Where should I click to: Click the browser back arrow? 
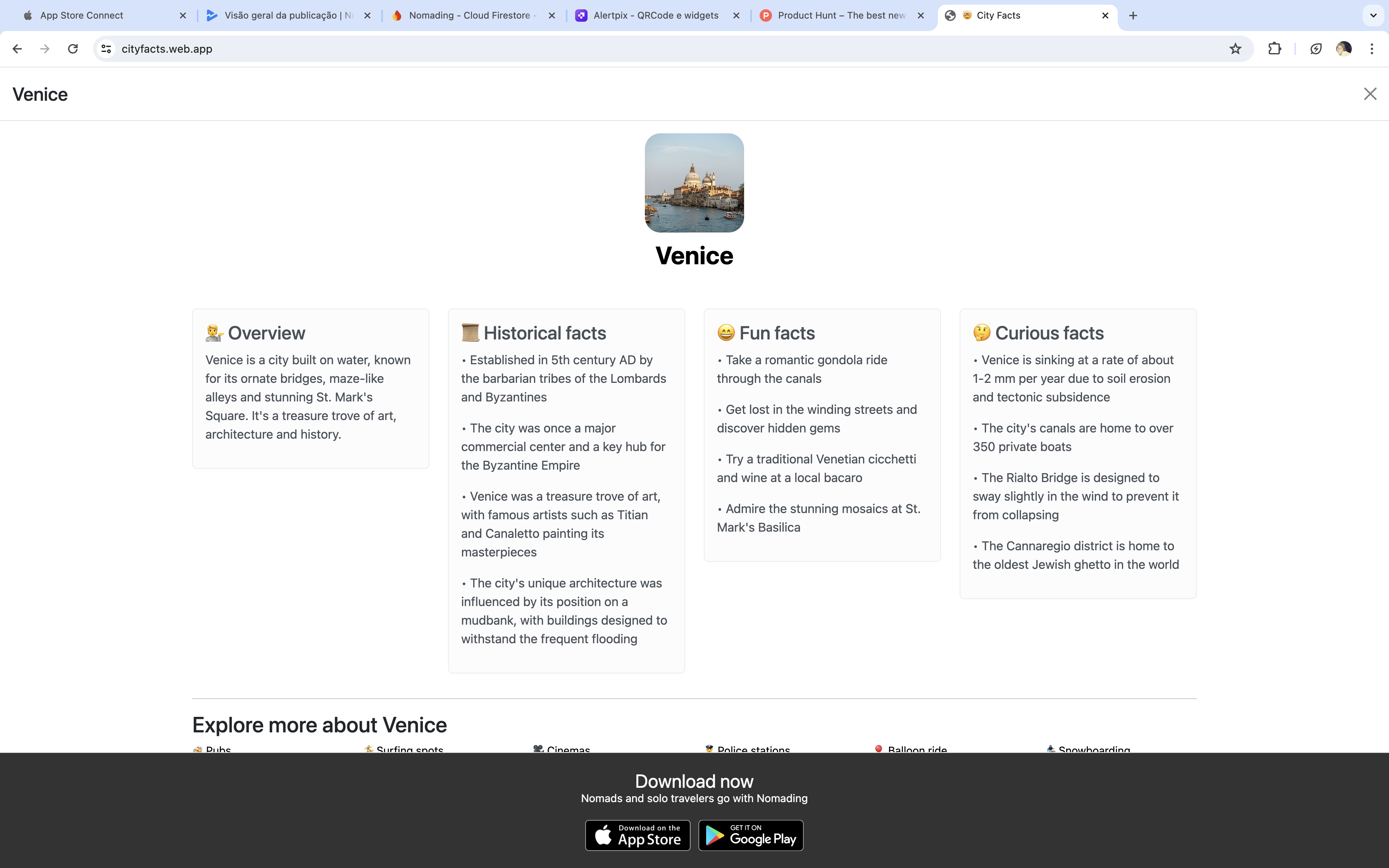(17, 49)
